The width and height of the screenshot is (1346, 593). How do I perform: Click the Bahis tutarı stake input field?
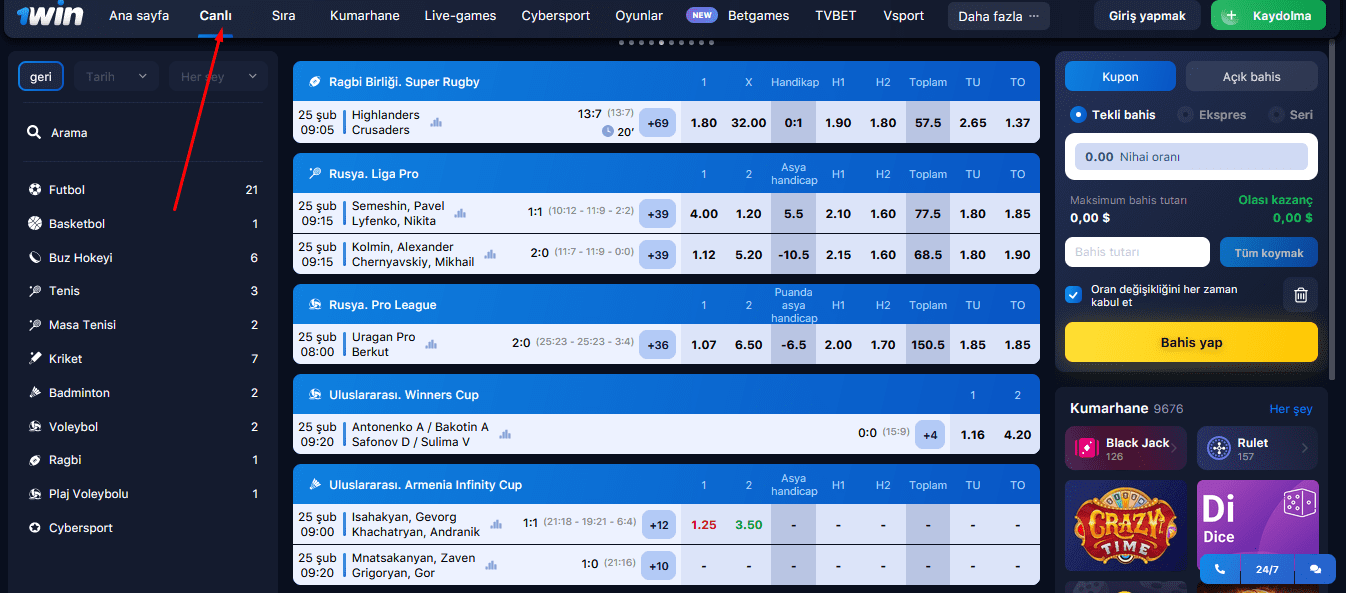(x=1137, y=252)
